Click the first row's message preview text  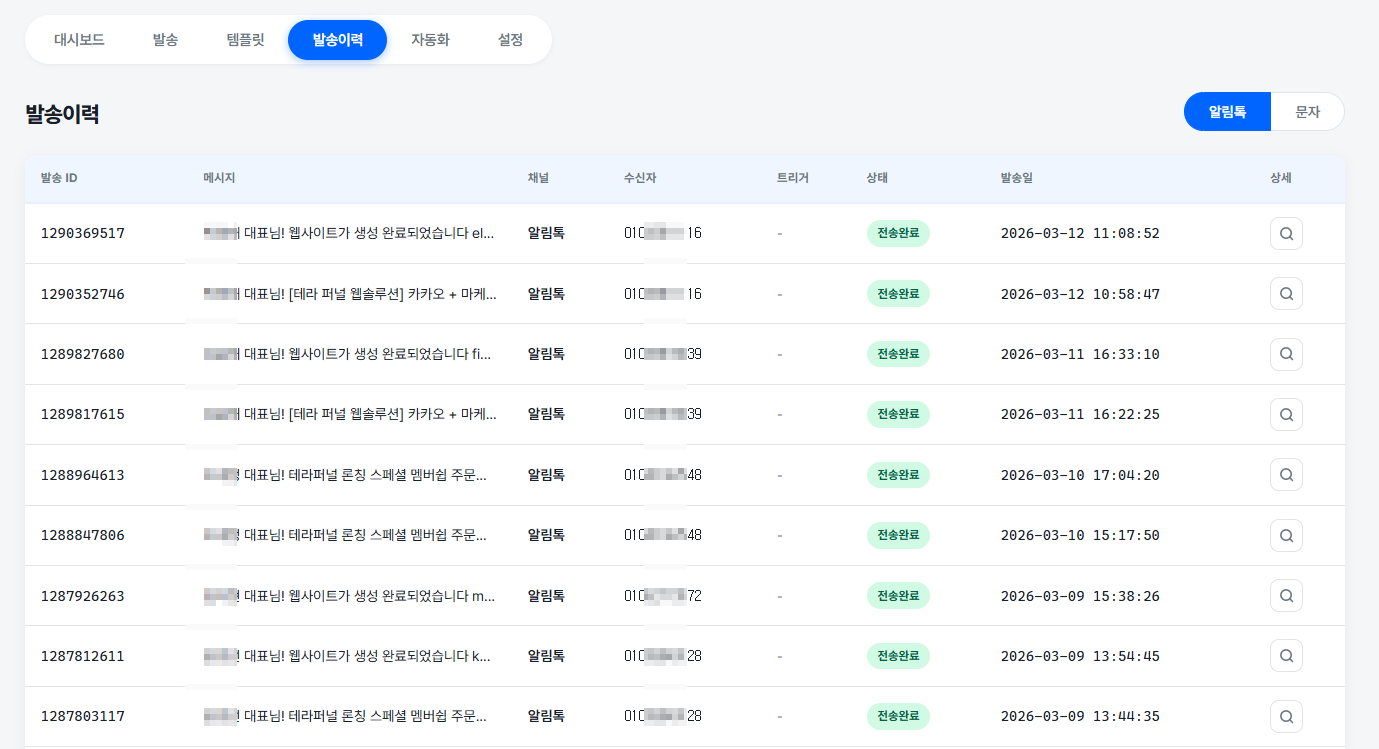[x=350, y=233]
